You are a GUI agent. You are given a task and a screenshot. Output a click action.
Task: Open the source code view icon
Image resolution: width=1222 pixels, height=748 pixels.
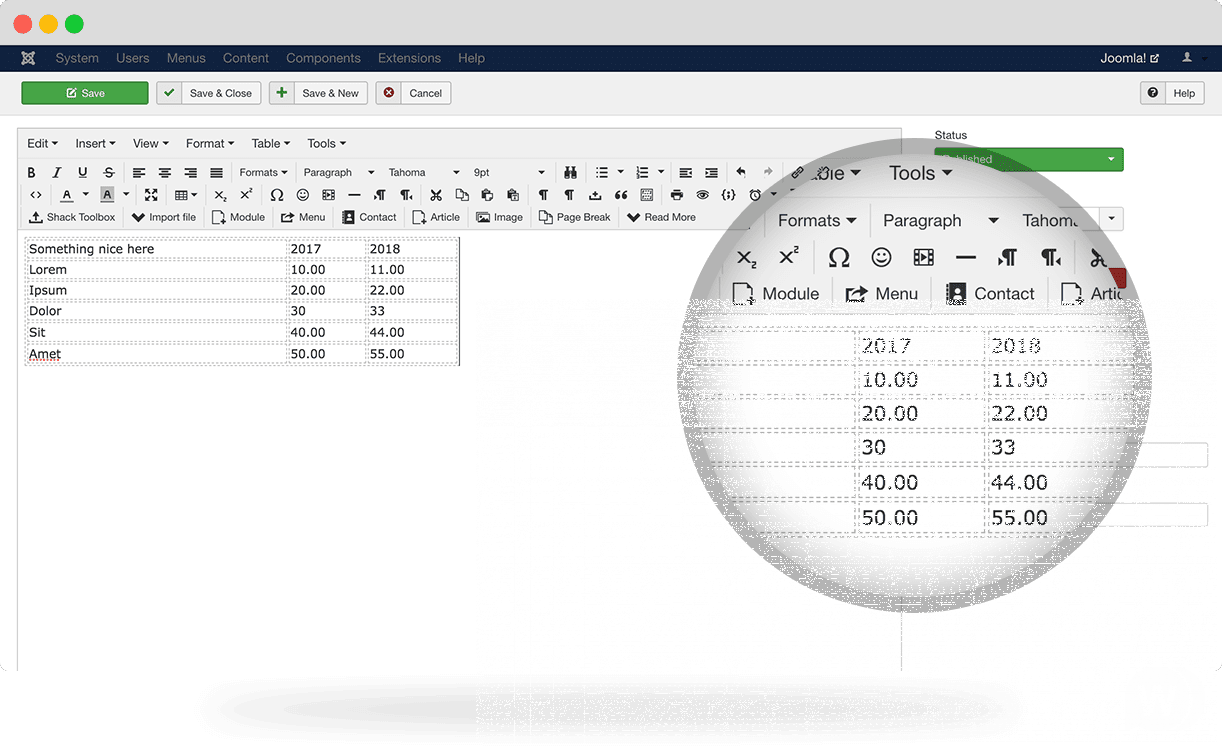pos(35,195)
